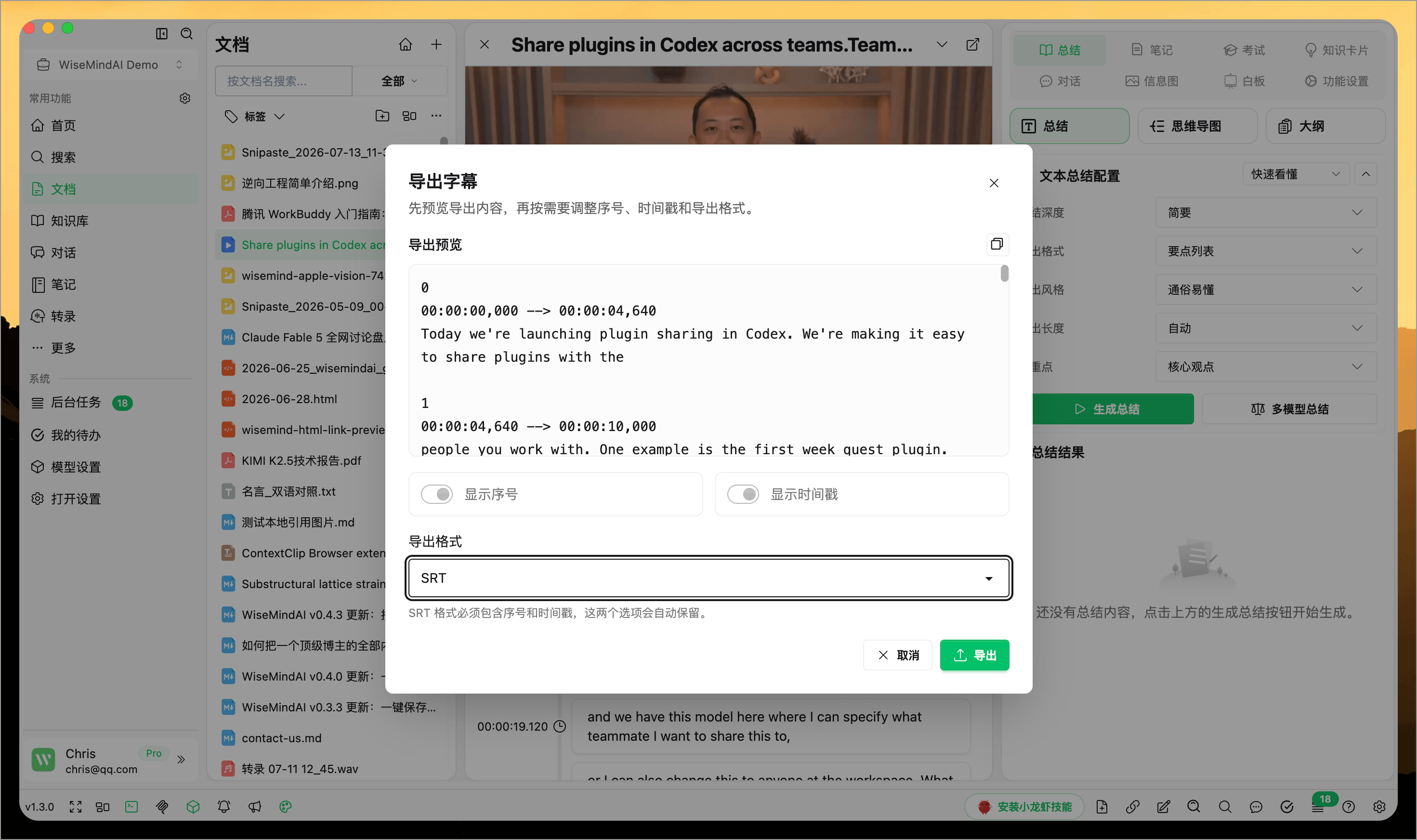Viewport: 1417px width, 840px height.
Task: Open the SRT export format dropdown
Action: click(x=708, y=578)
